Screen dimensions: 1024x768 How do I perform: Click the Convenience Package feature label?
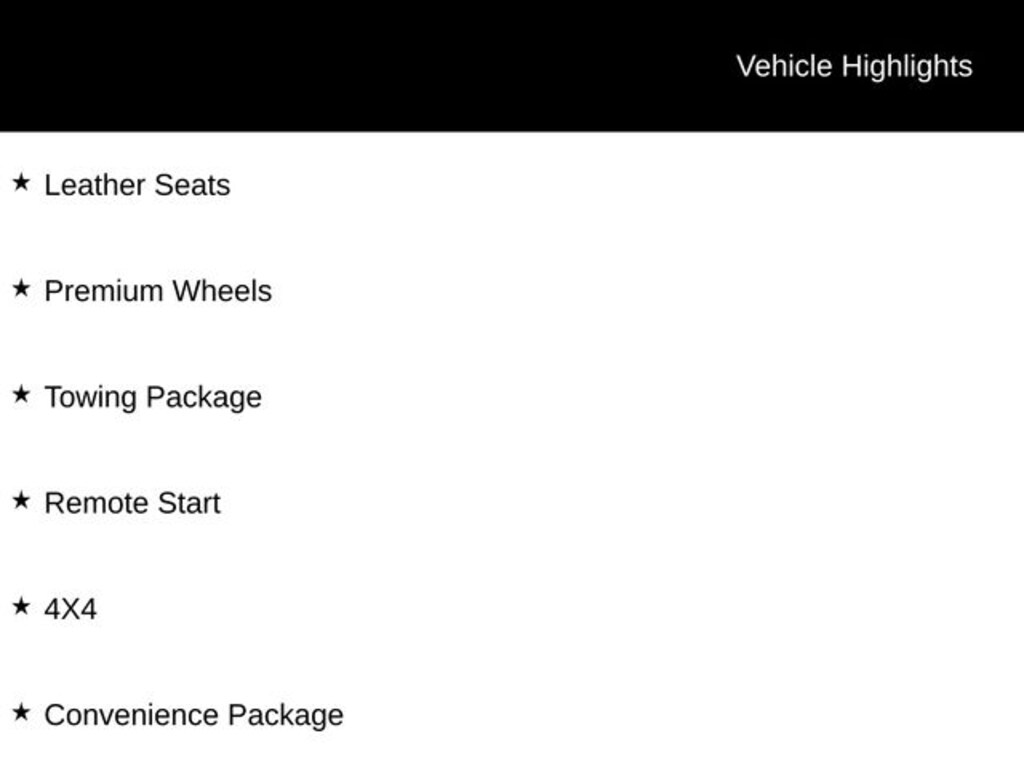pos(194,715)
